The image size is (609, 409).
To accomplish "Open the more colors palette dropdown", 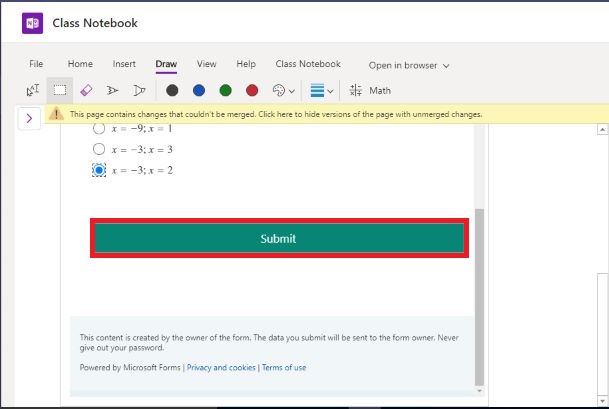I will pyautogui.click(x=284, y=91).
